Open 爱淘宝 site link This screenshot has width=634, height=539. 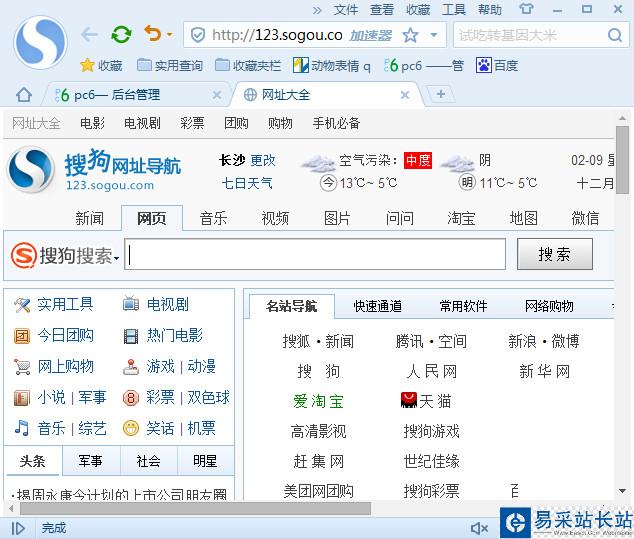(318, 401)
